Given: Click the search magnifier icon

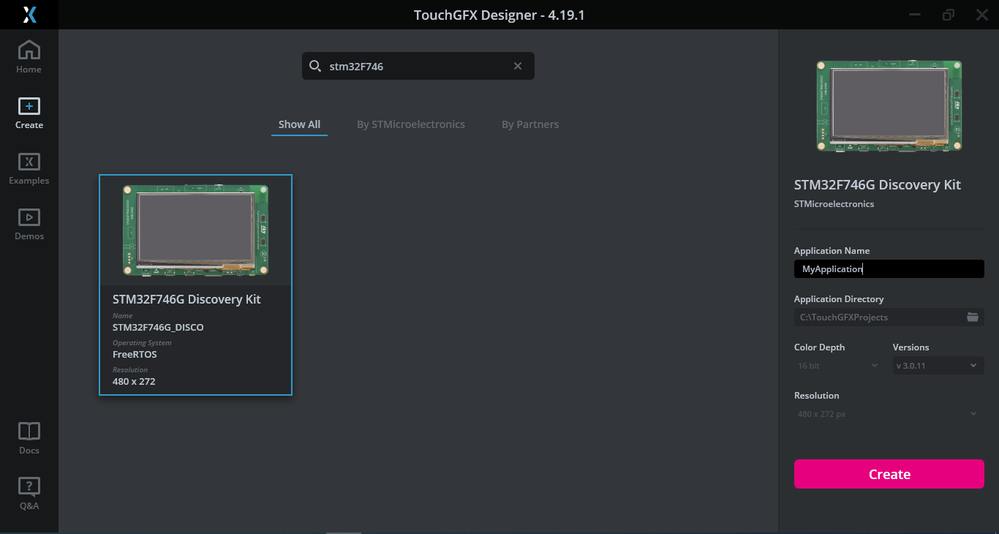Looking at the screenshot, I should point(315,66).
